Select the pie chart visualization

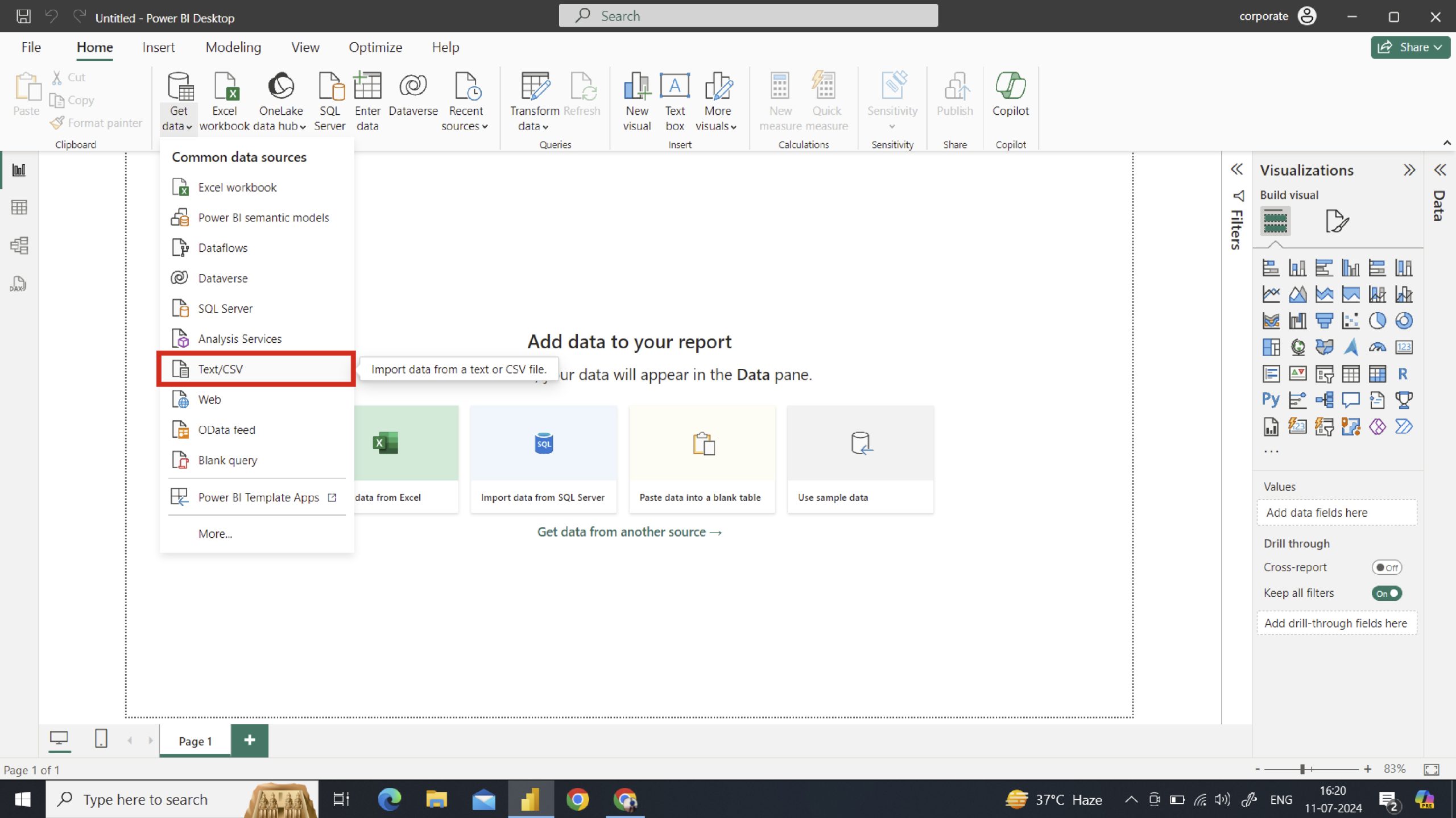[x=1377, y=321]
